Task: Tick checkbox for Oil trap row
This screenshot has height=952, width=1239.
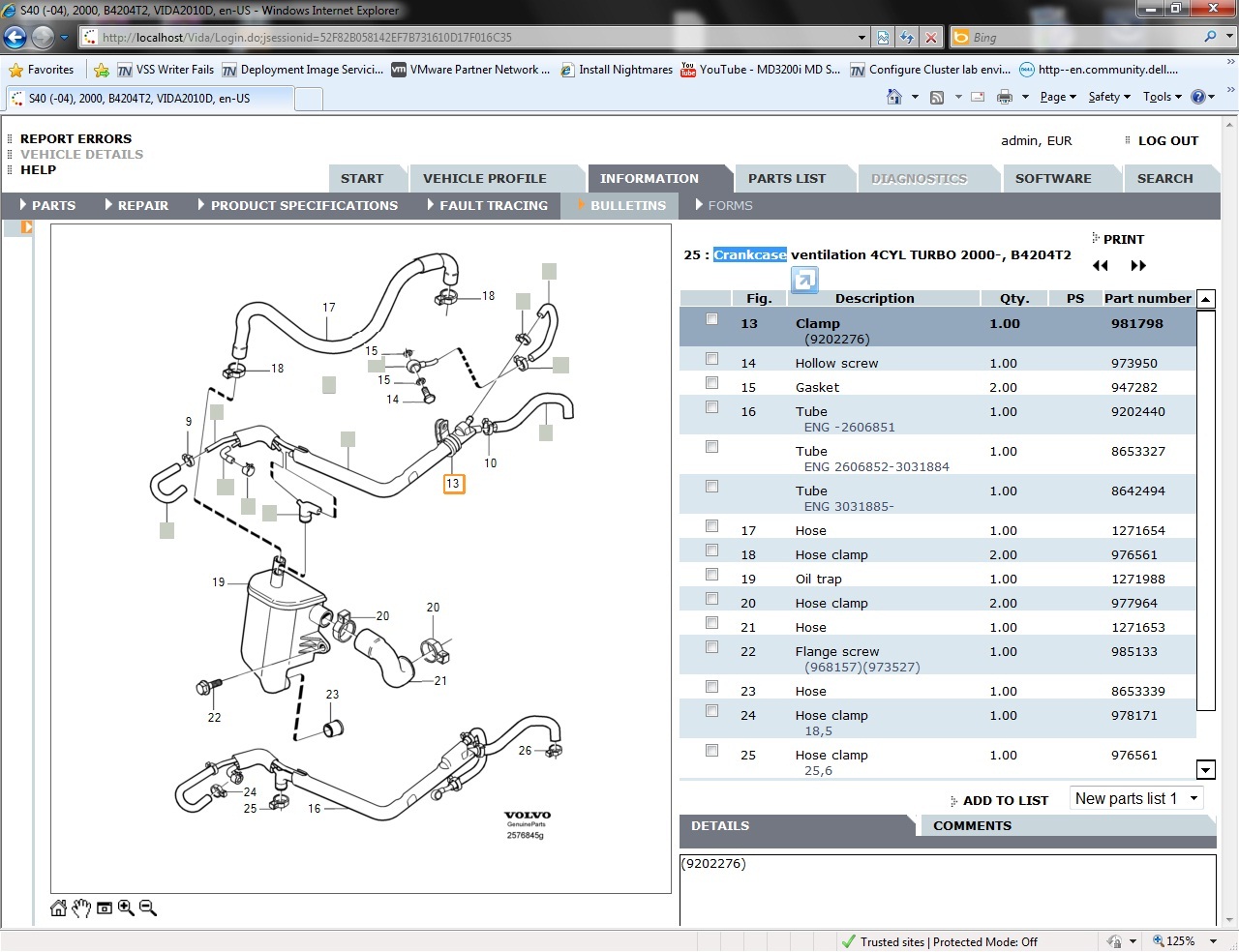Action: pyautogui.click(x=712, y=575)
